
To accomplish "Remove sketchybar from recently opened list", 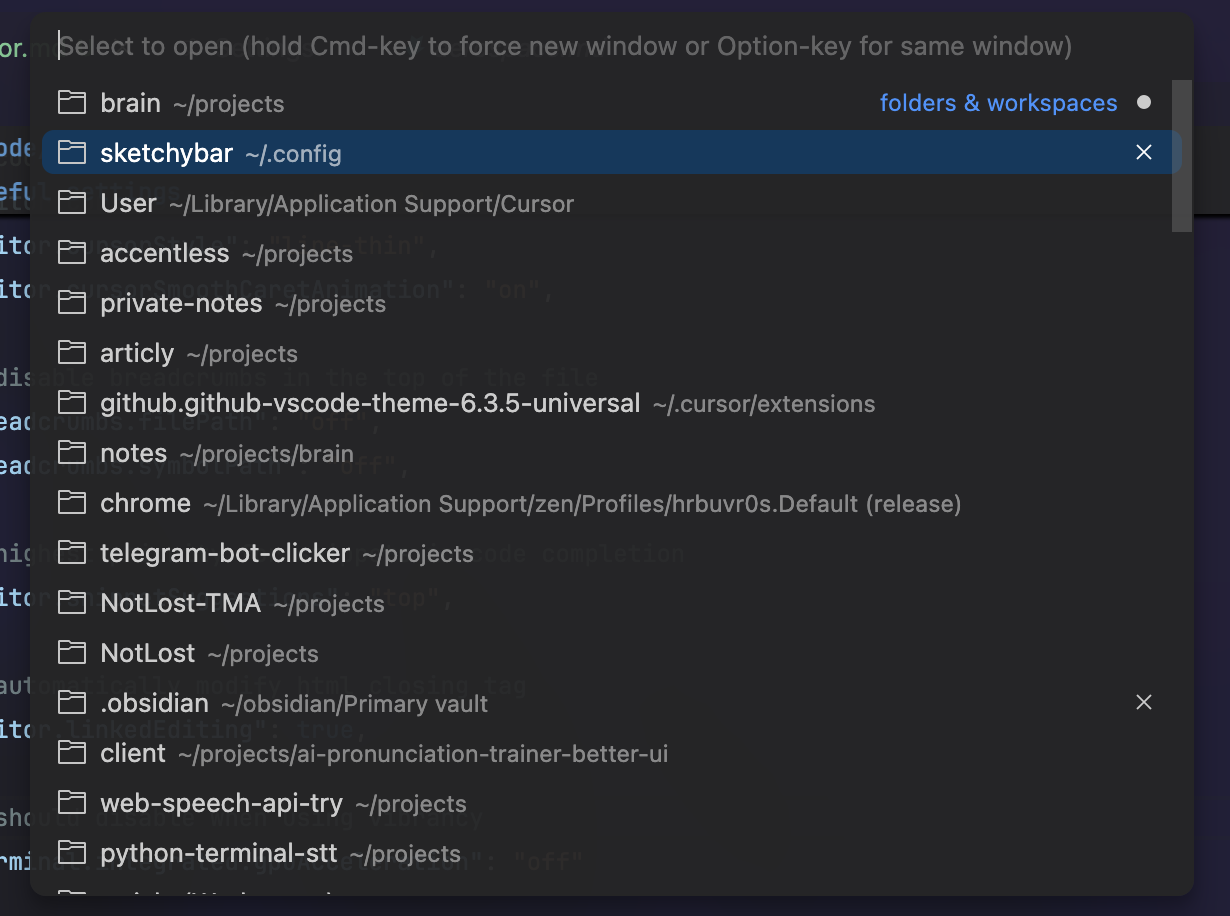I will pyautogui.click(x=1144, y=153).
